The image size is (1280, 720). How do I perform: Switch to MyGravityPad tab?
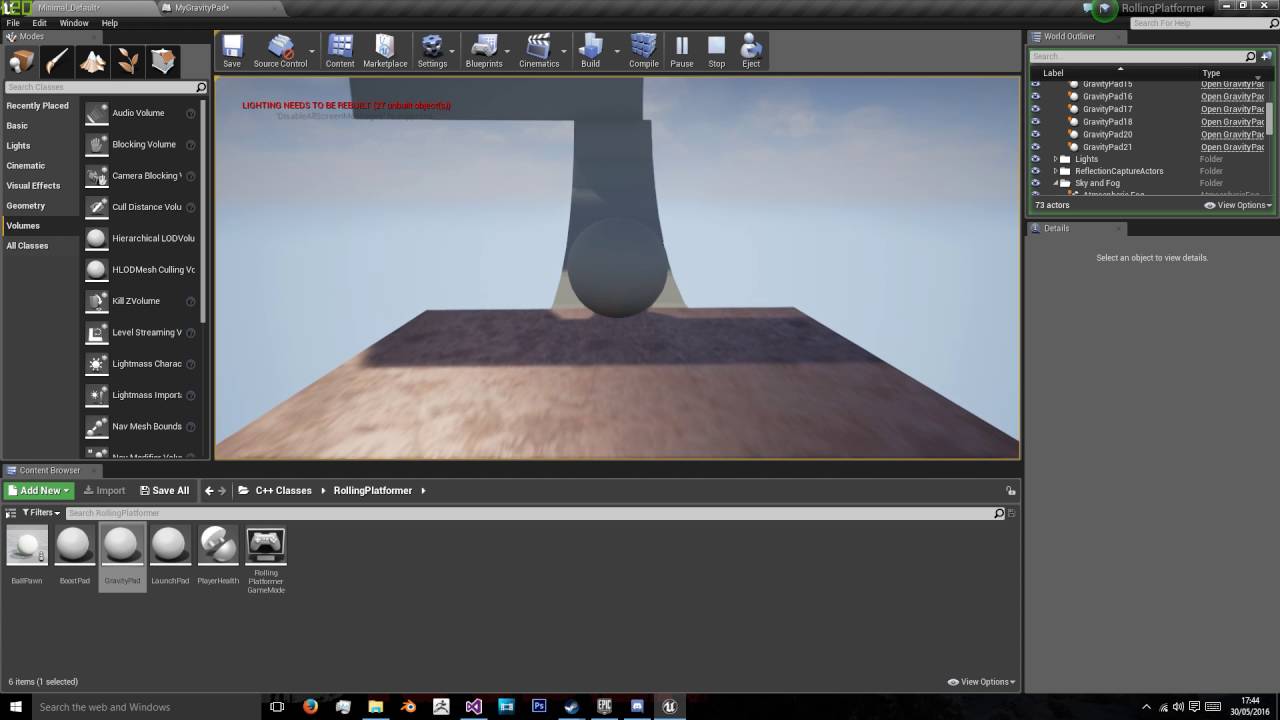coord(201,7)
